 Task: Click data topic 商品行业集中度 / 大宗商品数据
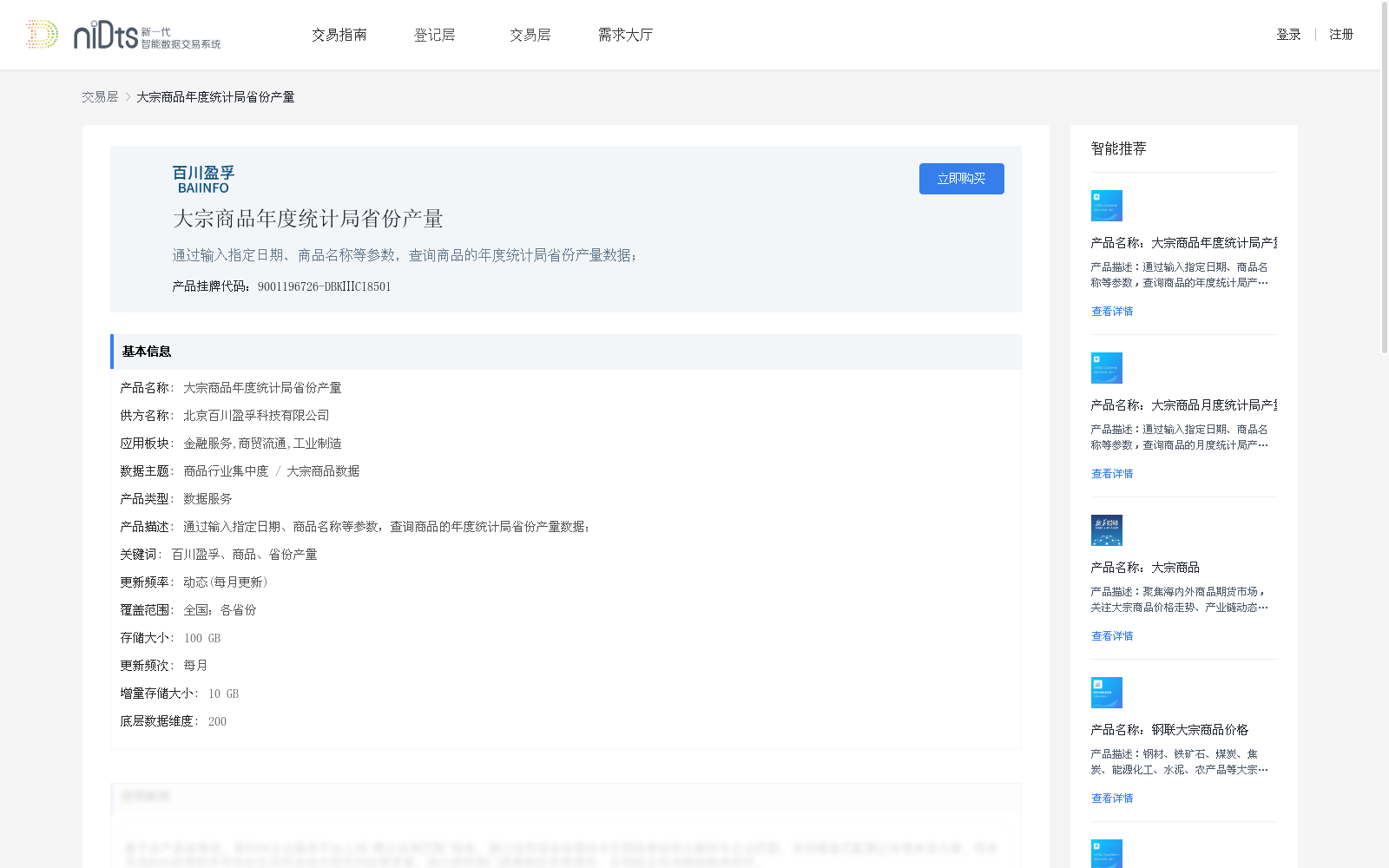tap(271, 471)
